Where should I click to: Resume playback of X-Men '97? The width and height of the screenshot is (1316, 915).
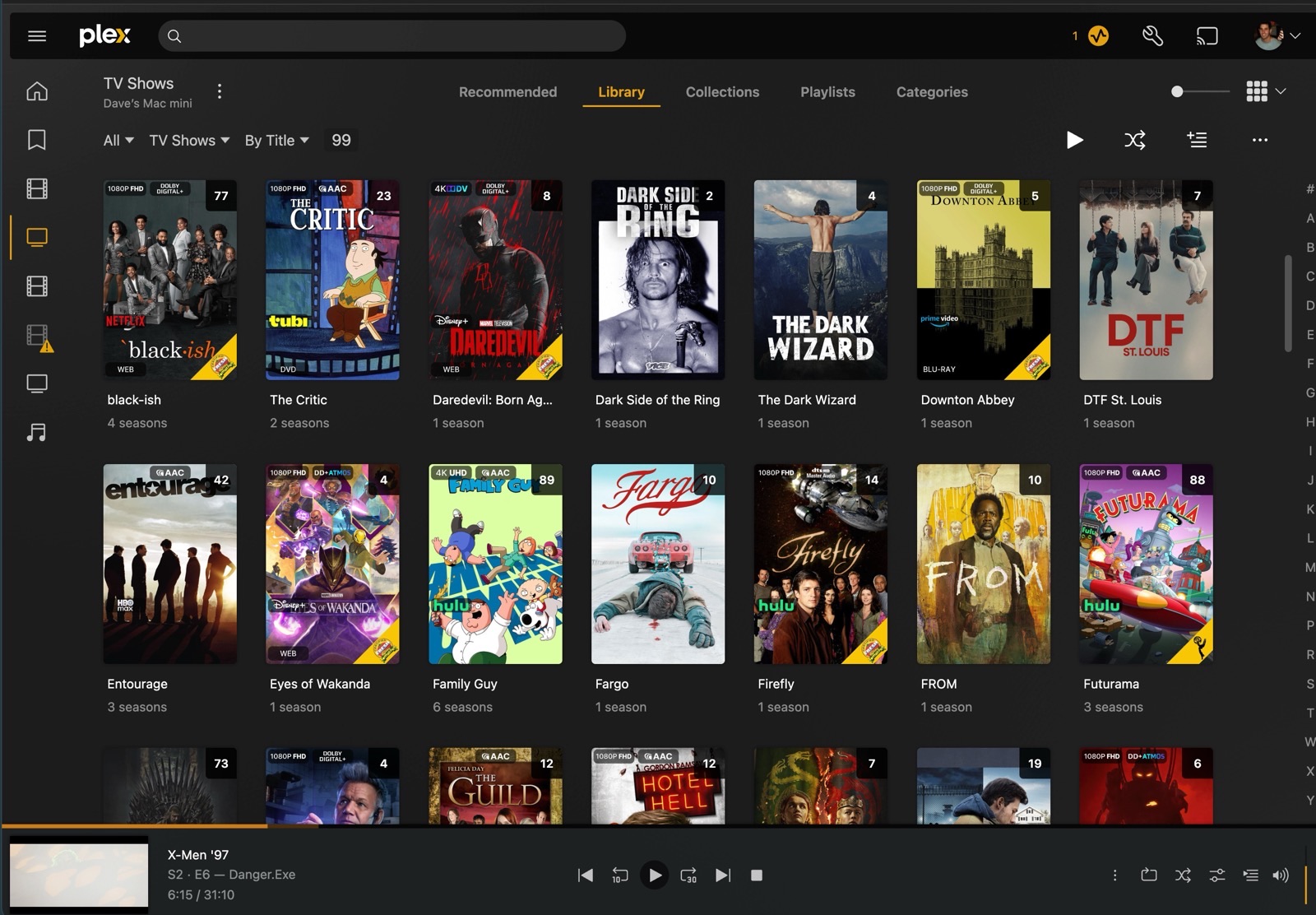(x=655, y=875)
